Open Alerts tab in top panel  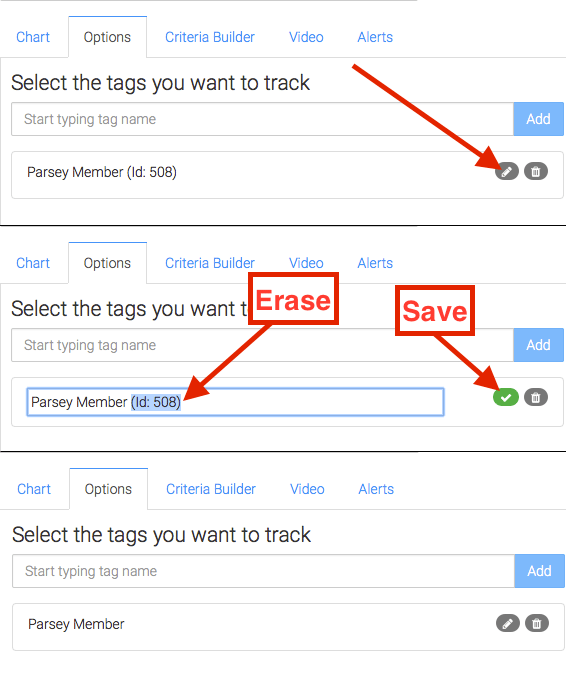(375, 37)
